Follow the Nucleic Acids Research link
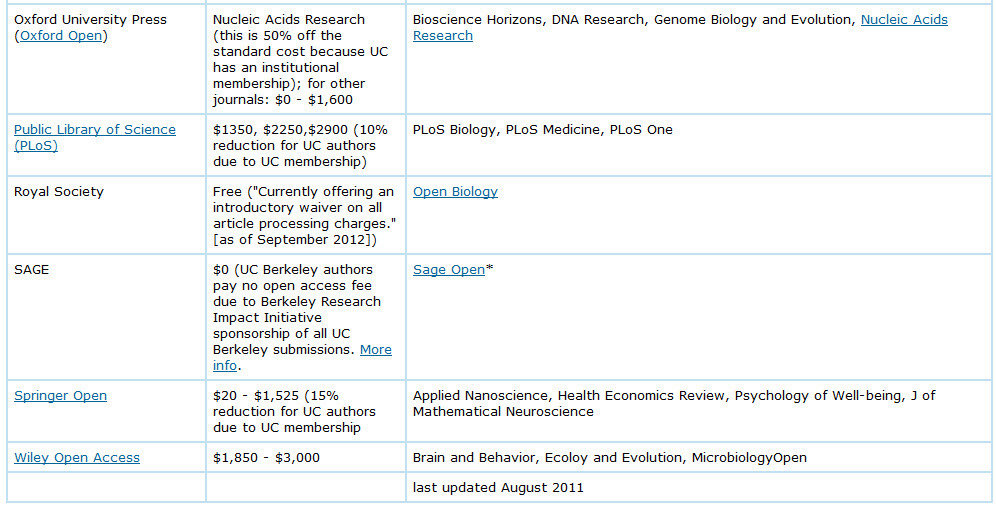996x517 pixels. tap(904, 20)
